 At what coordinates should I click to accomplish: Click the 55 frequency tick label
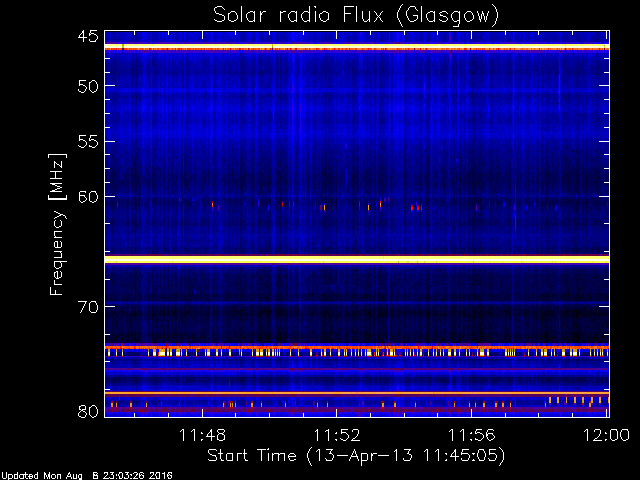click(x=88, y=142)
